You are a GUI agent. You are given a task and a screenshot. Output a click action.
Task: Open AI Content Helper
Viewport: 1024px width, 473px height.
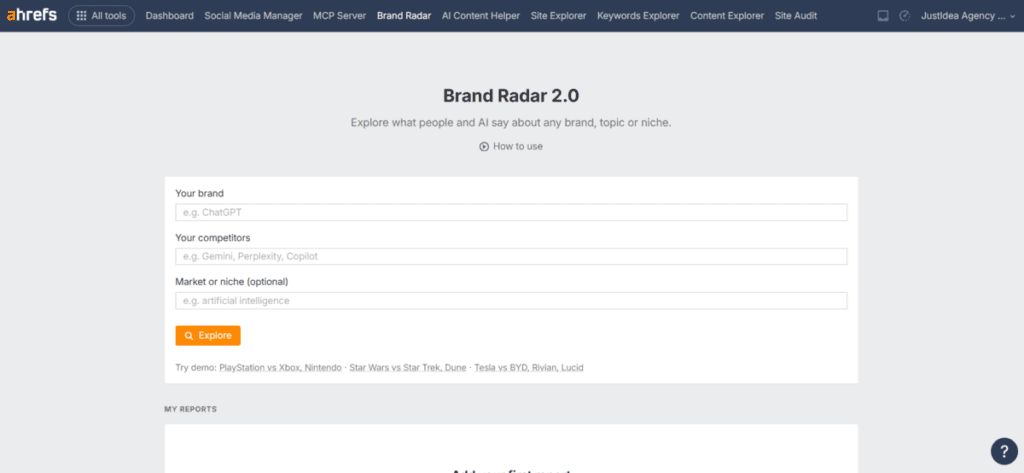tap(481, 16)
